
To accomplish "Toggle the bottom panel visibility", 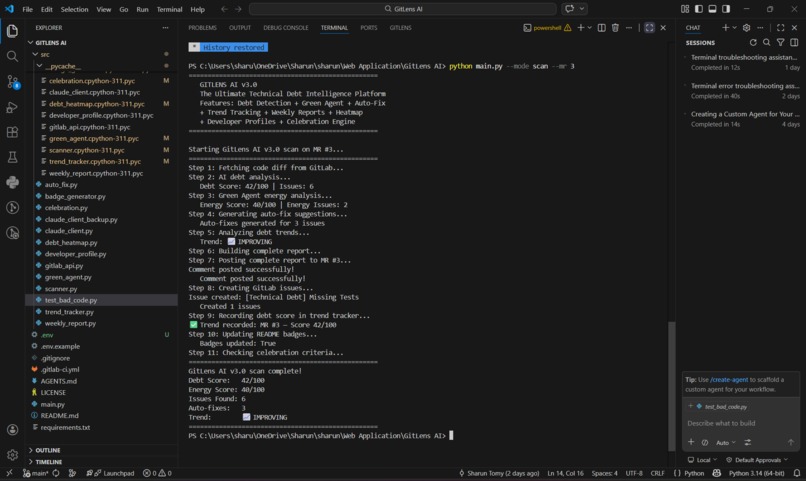I will [712, 9].
